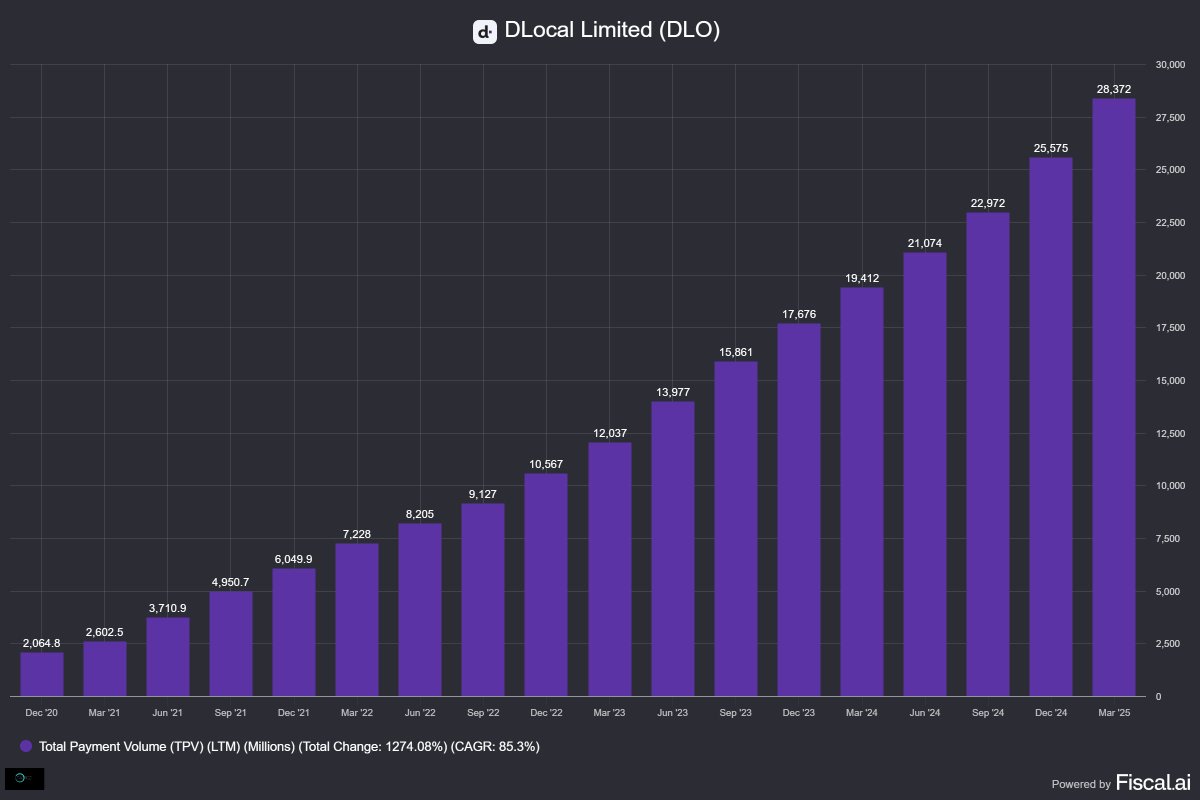Click the Dec '20 bar
This screenshot has height=800, width=1200.
coord(42,674)
